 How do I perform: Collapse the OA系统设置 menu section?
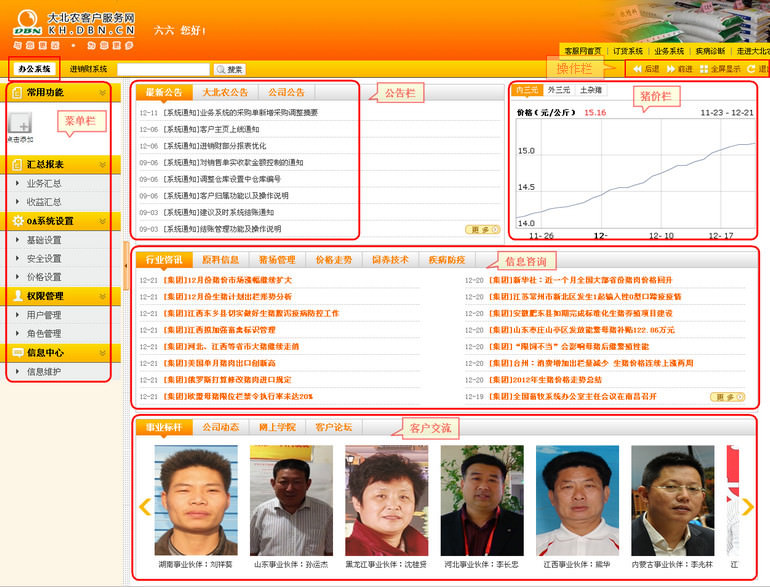[x=102, y=220]
